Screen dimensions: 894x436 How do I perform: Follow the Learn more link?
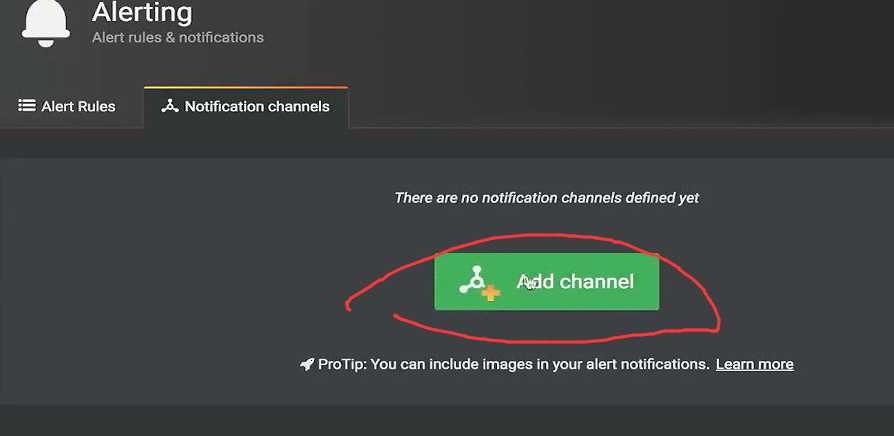pos(754,364)
